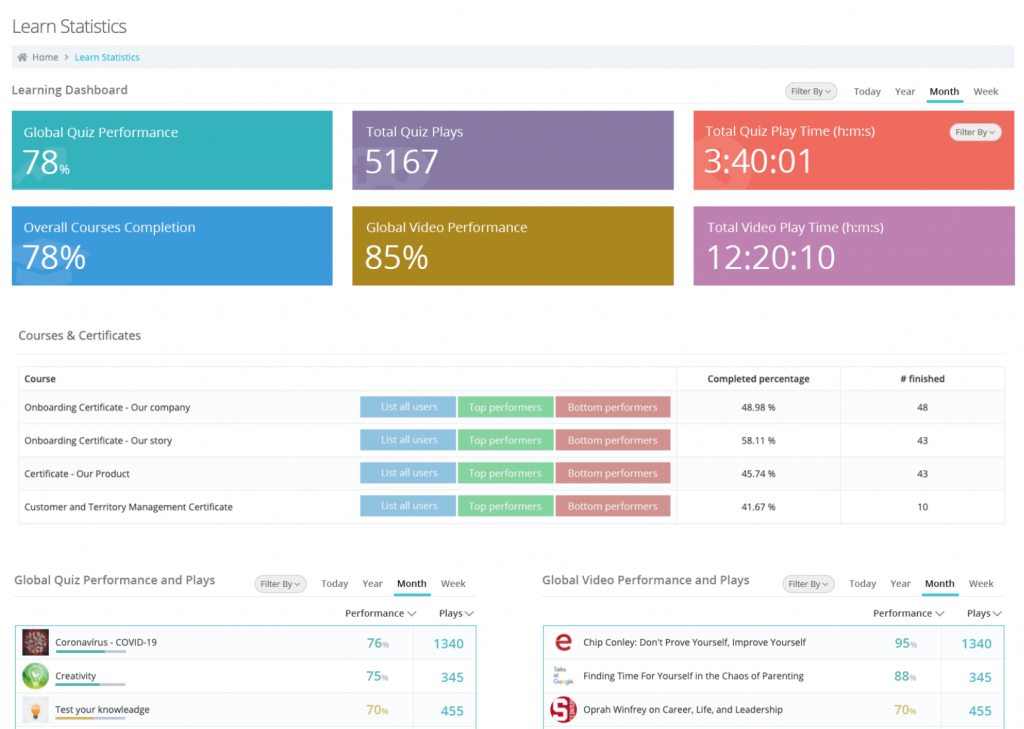Open the Plays sort dropdown in the quiz panel
The image size is (1024, 729).
coord(456,613)
